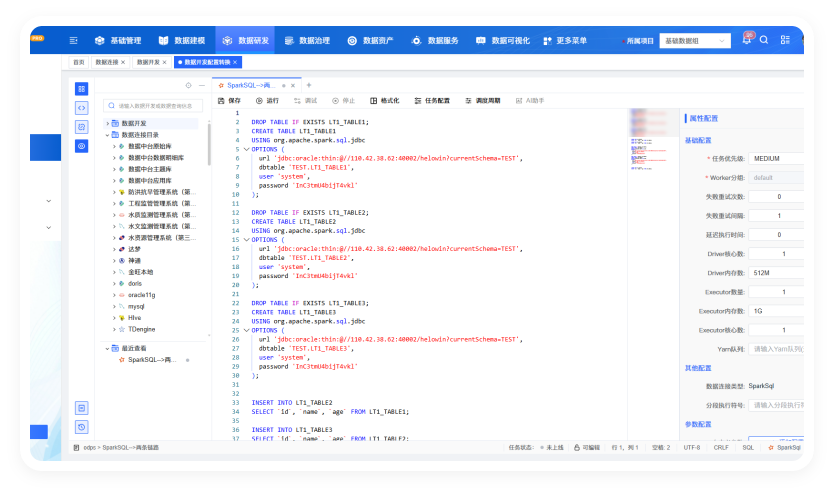This screenshot has height=495, width=834.
Task: Close the 数据连接 page tab
Action: click(x=123, y=62)
